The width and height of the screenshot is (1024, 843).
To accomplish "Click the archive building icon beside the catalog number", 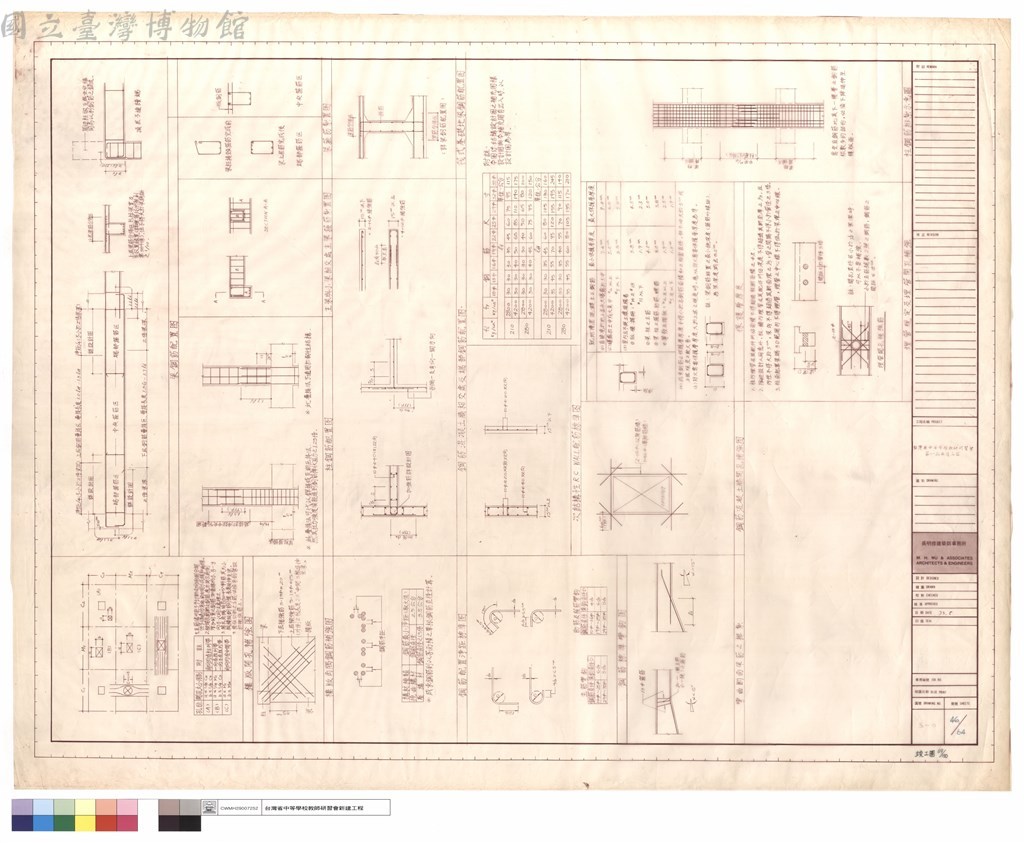I will coord(210,808).
